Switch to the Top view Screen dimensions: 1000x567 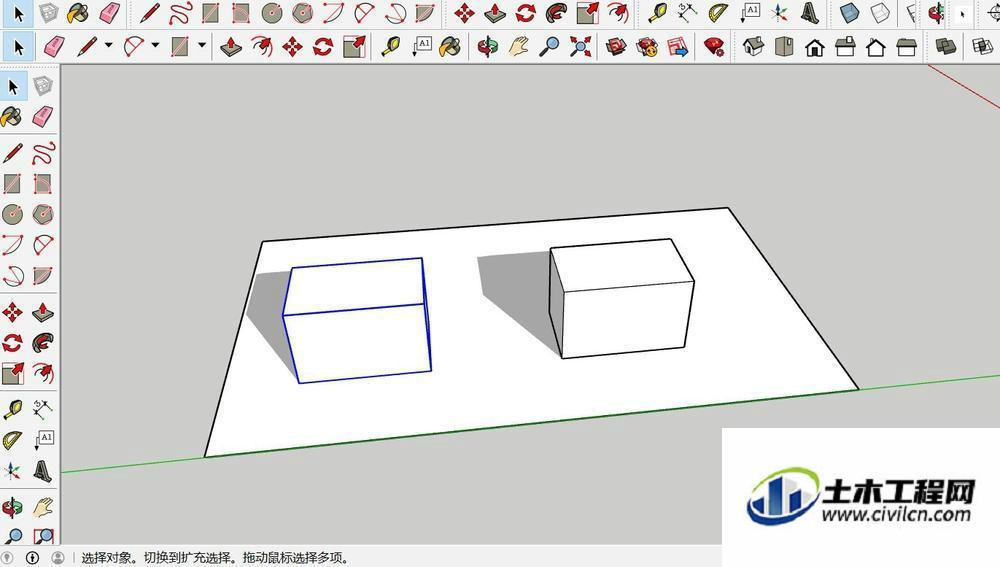pos(784,47)
